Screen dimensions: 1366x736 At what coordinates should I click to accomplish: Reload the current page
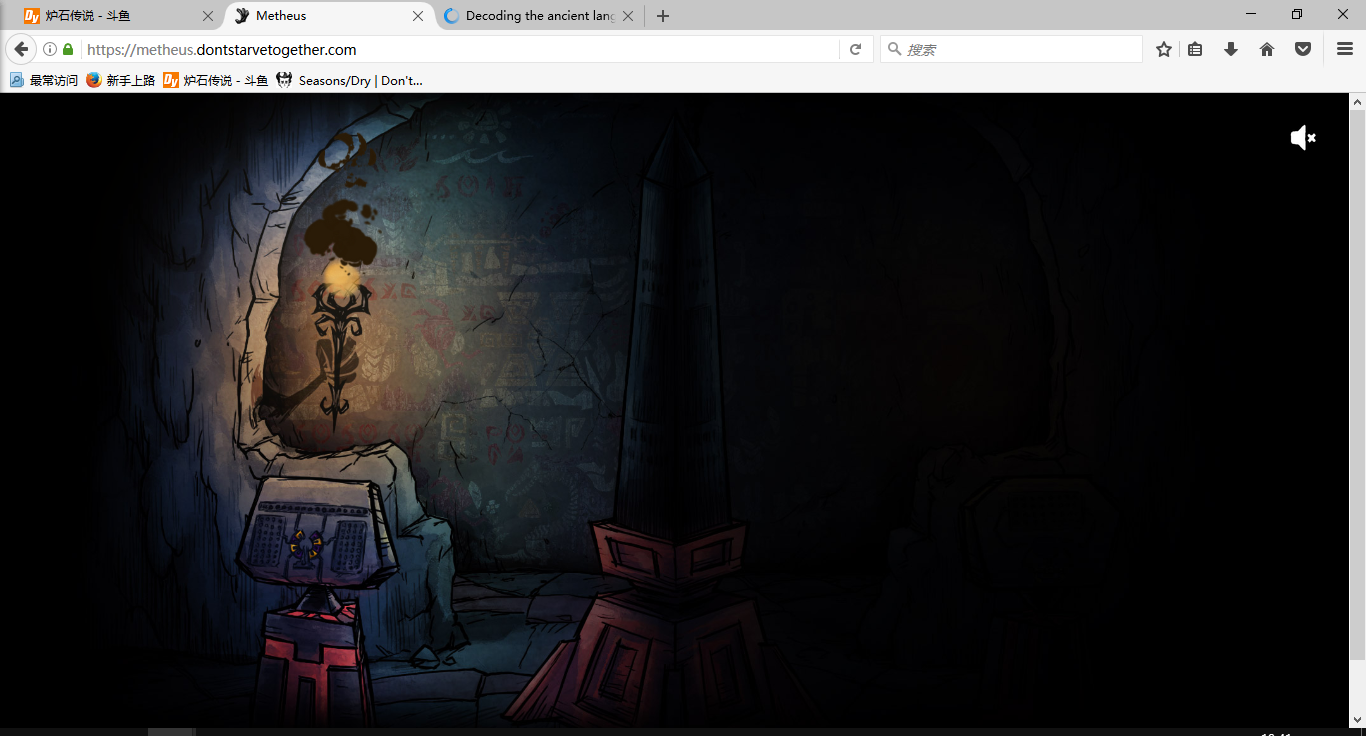click(x=855, y=49)
